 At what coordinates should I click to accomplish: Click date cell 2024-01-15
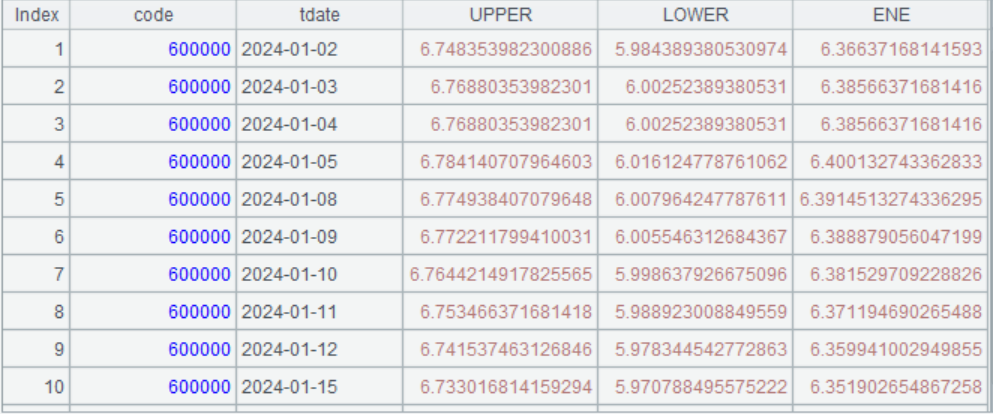[x=319, y=387]
